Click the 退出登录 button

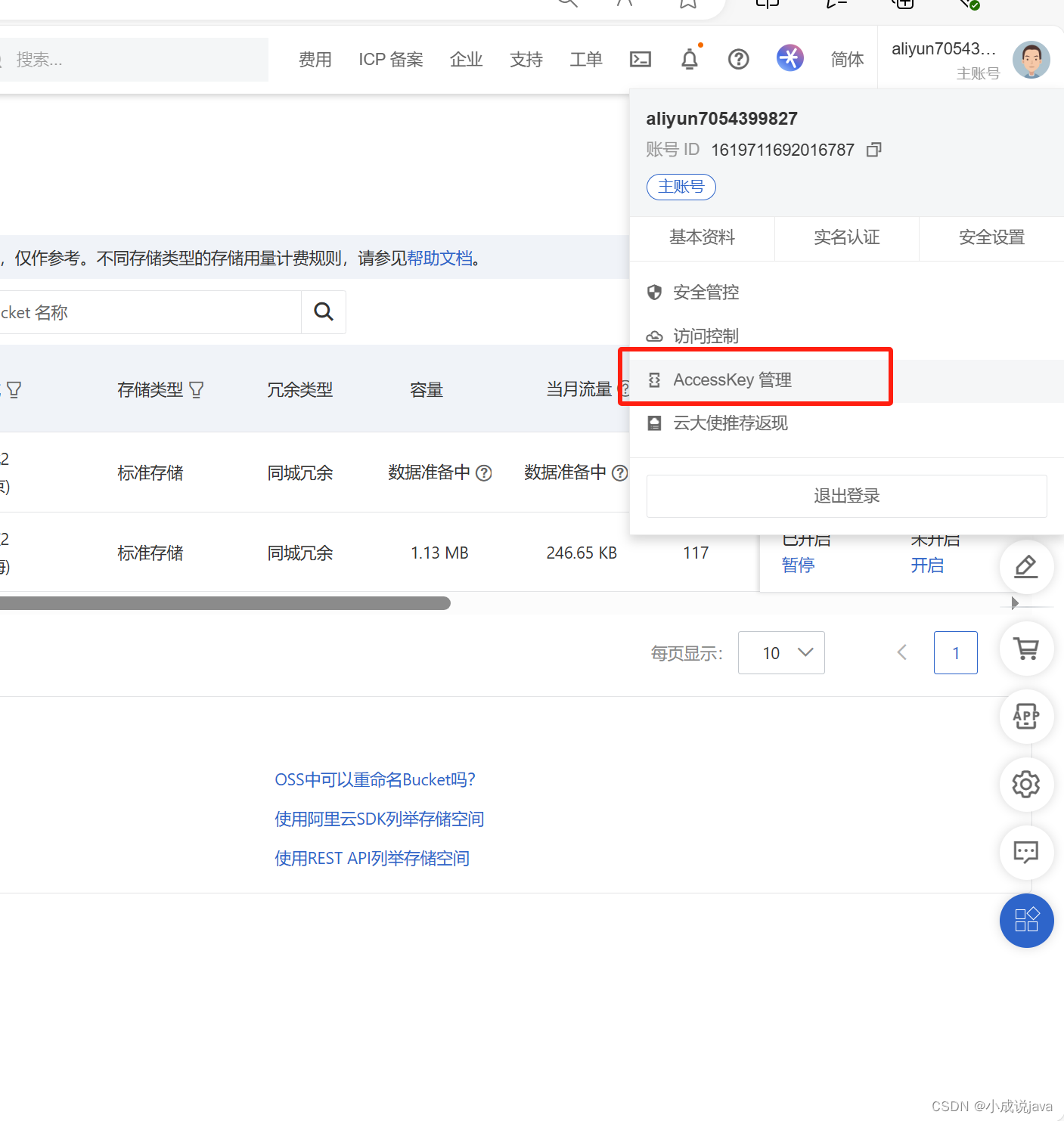(846, 496)
